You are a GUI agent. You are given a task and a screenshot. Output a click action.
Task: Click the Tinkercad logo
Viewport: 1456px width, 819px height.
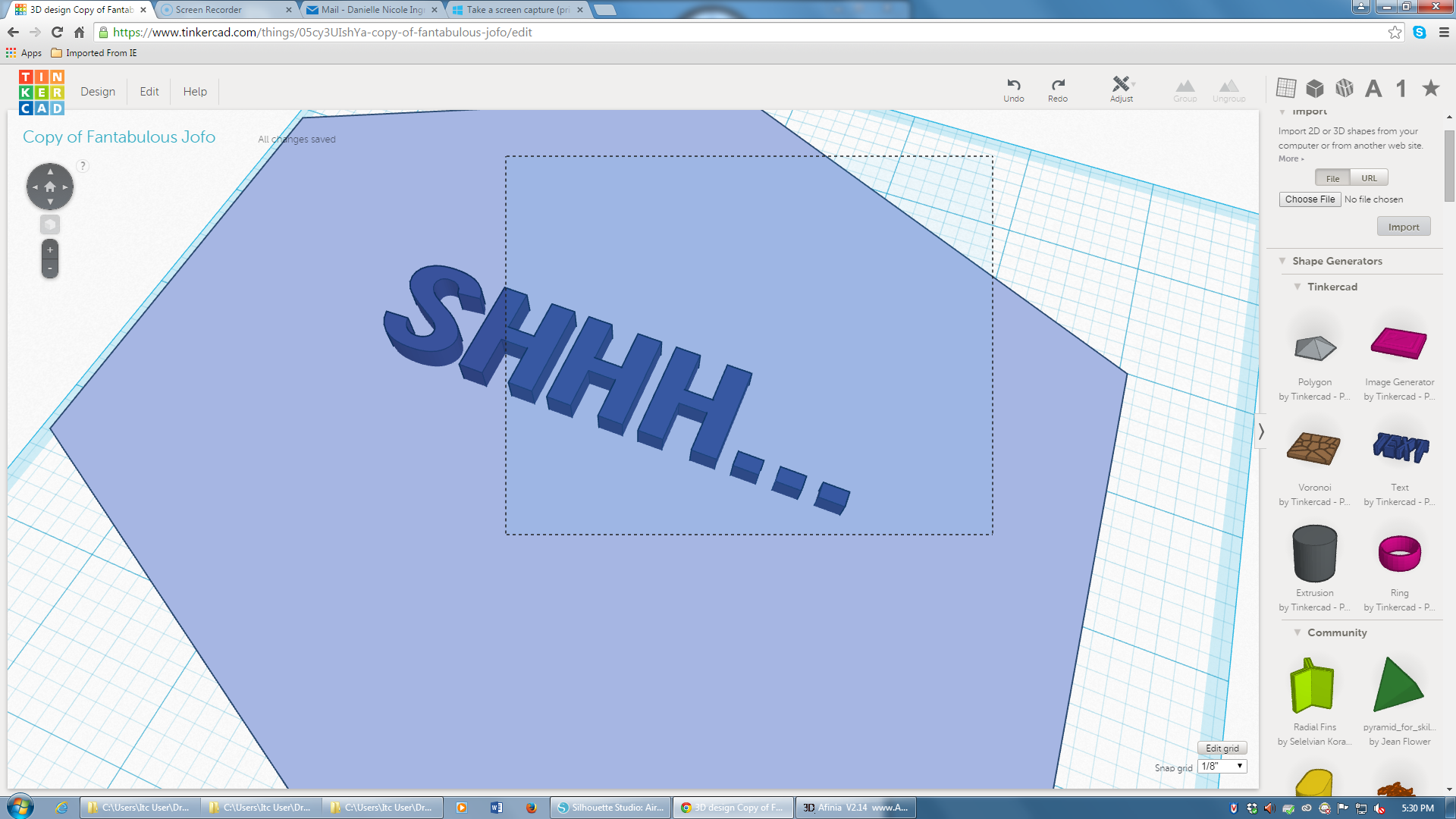[x=42, y=93]
